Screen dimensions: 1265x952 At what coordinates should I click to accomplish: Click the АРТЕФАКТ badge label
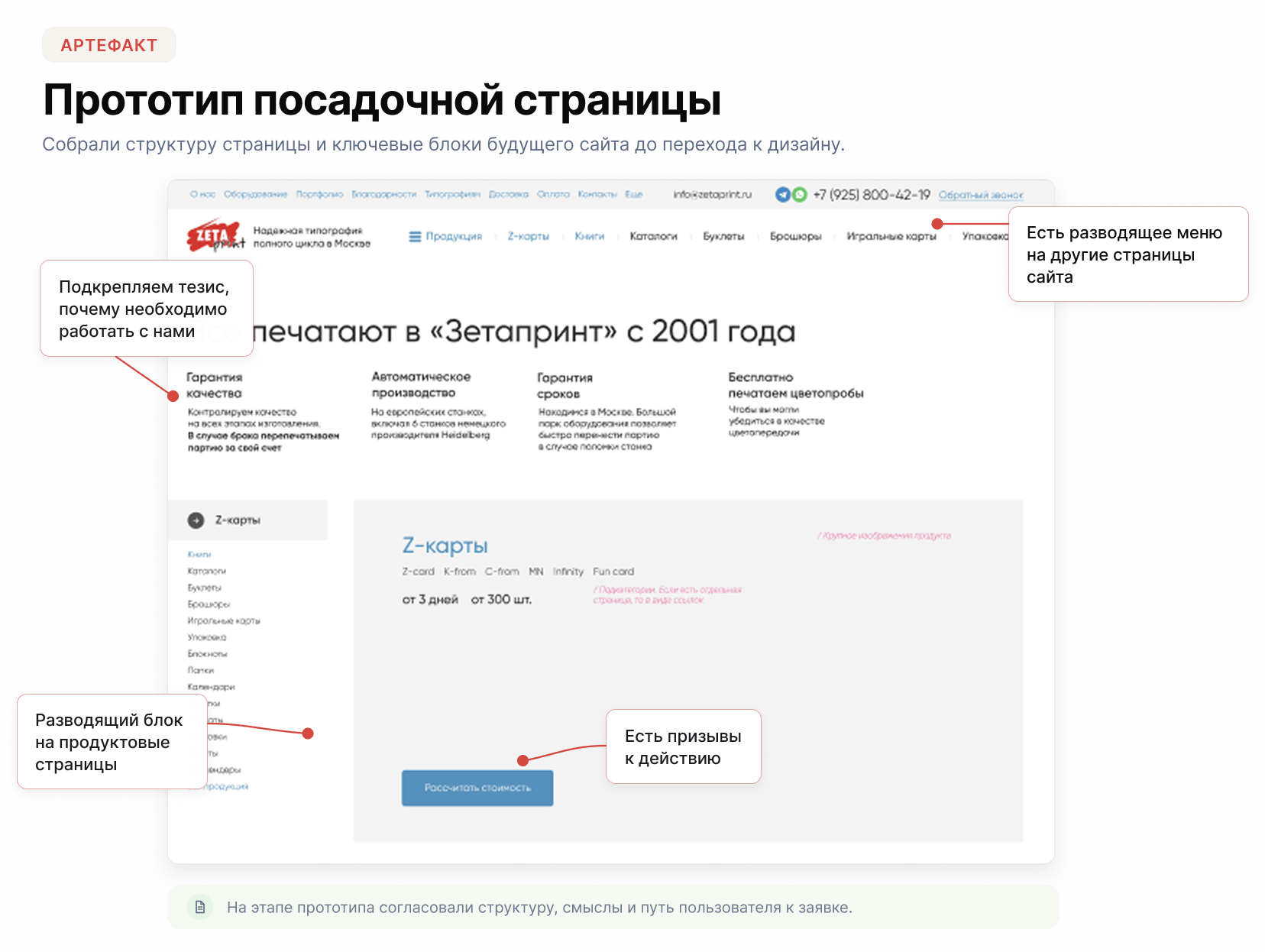point(109,45)
